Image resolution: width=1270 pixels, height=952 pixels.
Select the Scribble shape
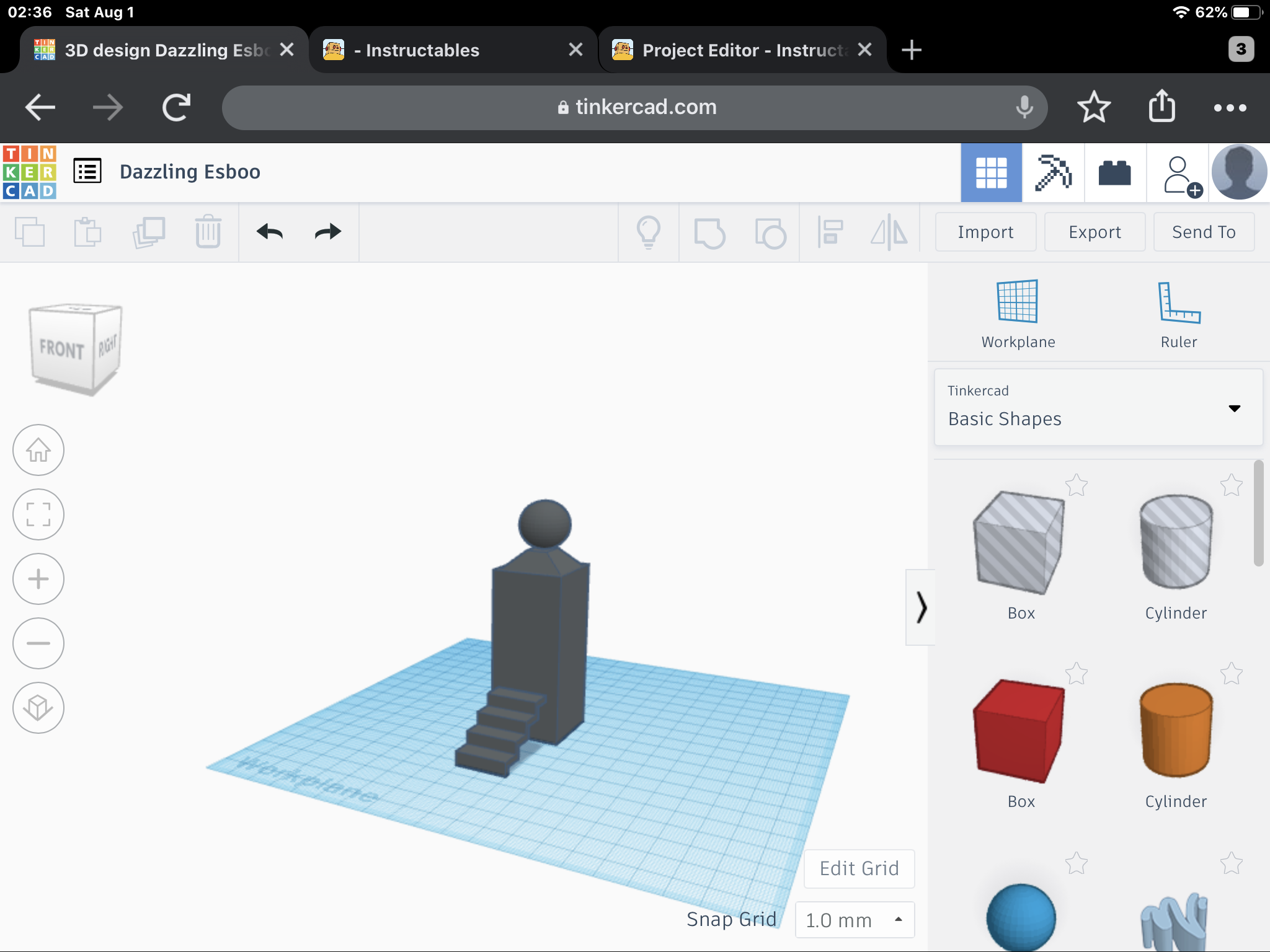tap(1175, 922)
